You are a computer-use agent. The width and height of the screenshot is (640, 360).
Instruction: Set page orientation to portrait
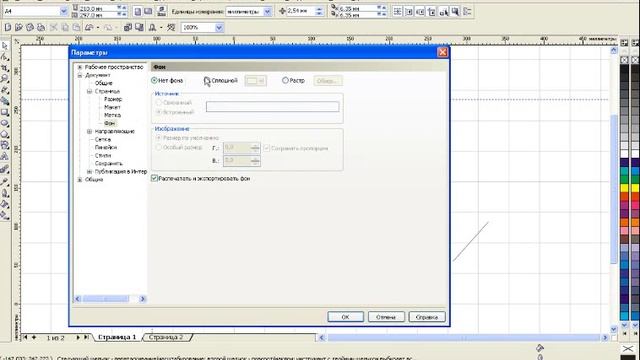coord(138,11)
